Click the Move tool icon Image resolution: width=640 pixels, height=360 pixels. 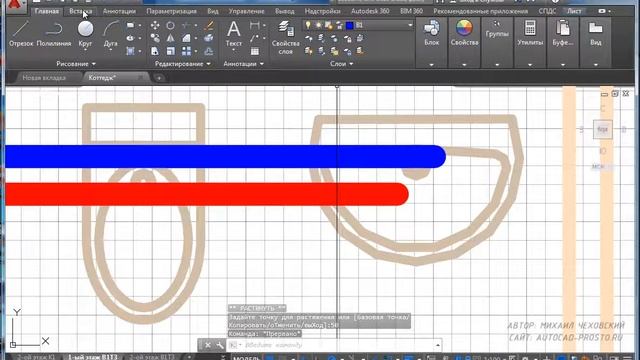[x=155, y=25]
